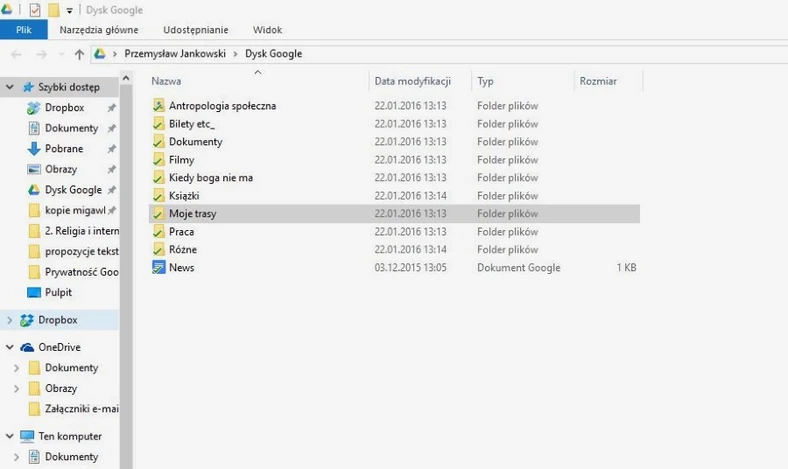Expand OneDrive Dokumenty subfolder
Image resolution: width=788 pixels, height=469 pixels.
tap(16, 368)
